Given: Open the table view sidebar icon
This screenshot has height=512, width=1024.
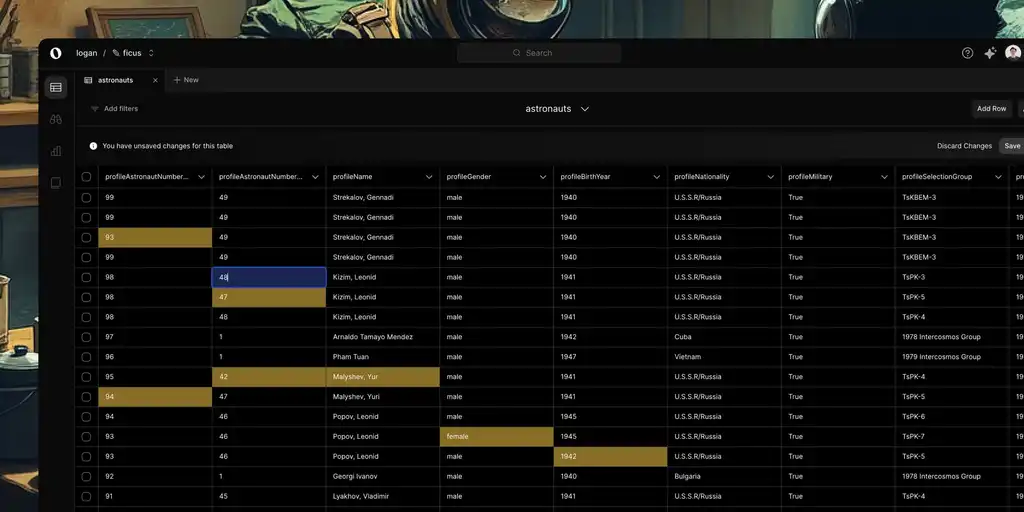Looking at the screenshot, I should click(56, 88).
